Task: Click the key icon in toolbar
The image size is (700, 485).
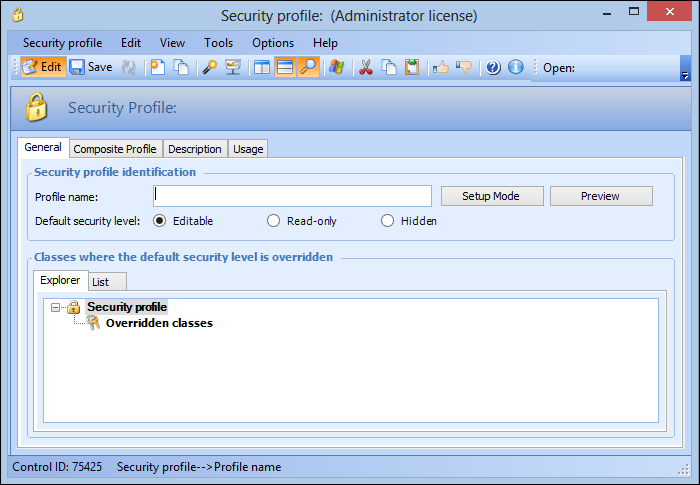Action: (x=209, y=68)
